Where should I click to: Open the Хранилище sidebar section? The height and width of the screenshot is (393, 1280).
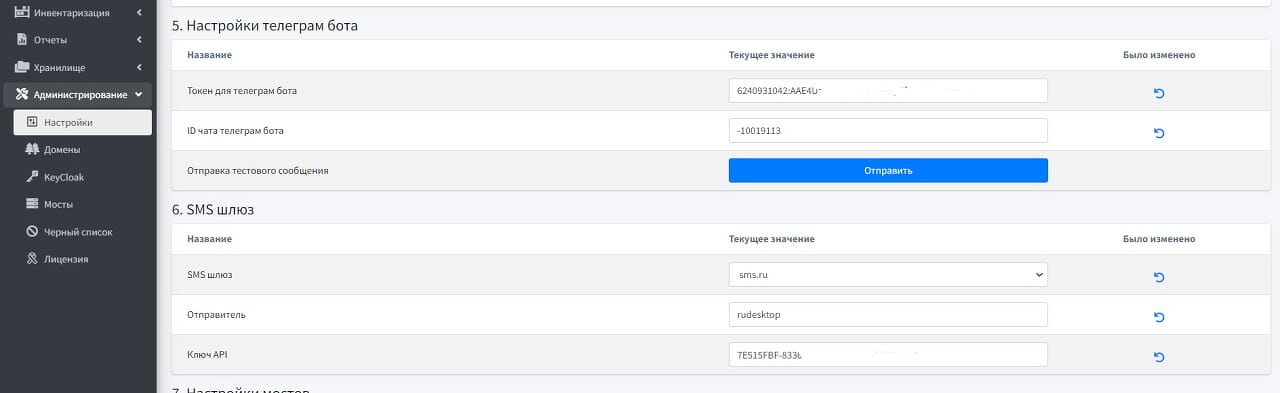coord(77,67)
